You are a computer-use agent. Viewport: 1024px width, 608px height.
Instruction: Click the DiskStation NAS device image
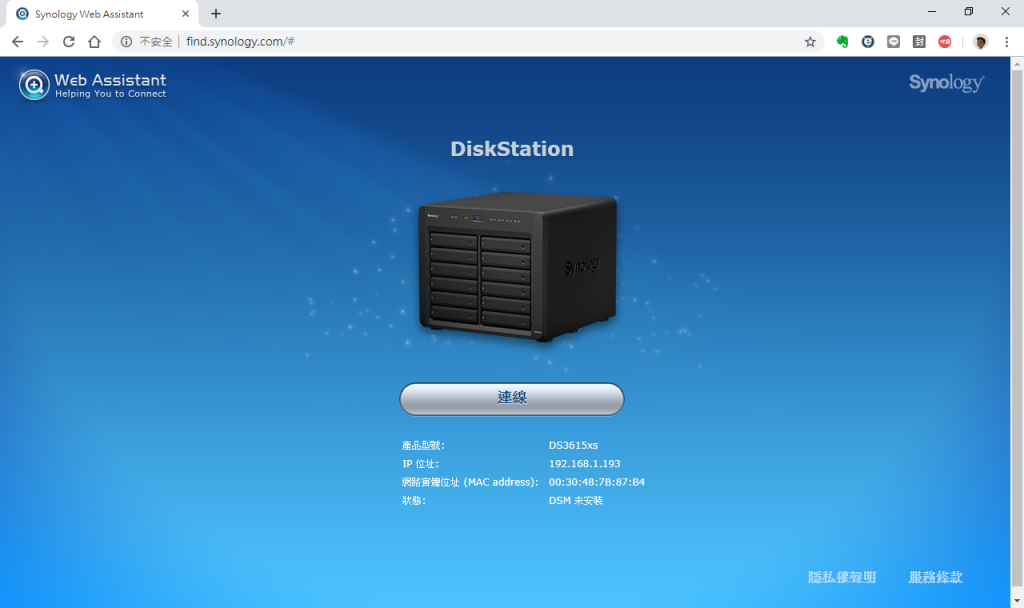[x=517, y=267]
